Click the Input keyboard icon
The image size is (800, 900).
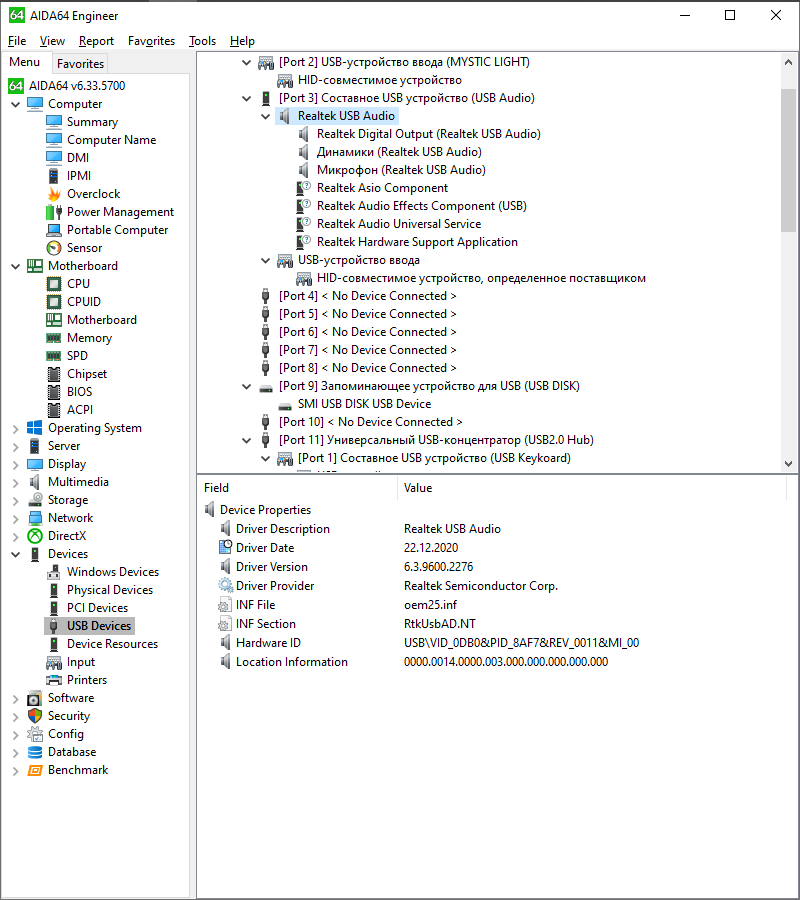54,662
